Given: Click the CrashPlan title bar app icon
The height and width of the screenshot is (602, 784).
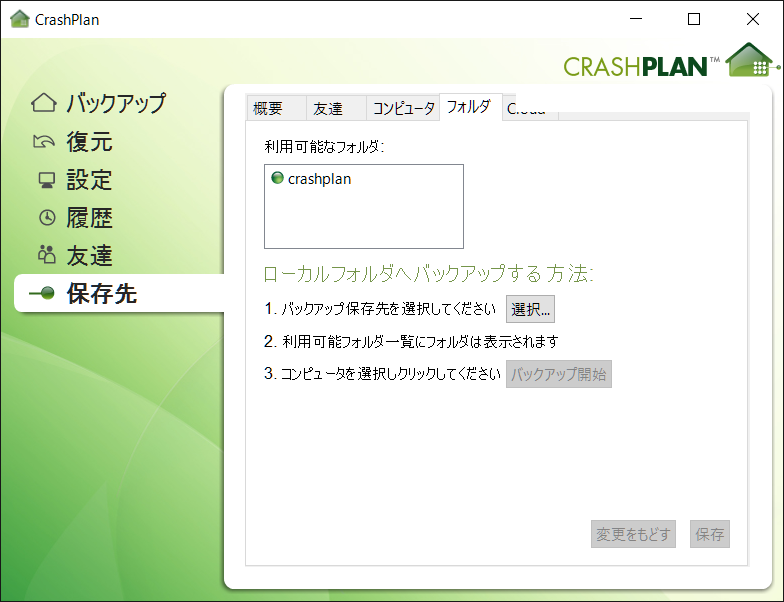Looking at the screenshot, I should 20,19.
